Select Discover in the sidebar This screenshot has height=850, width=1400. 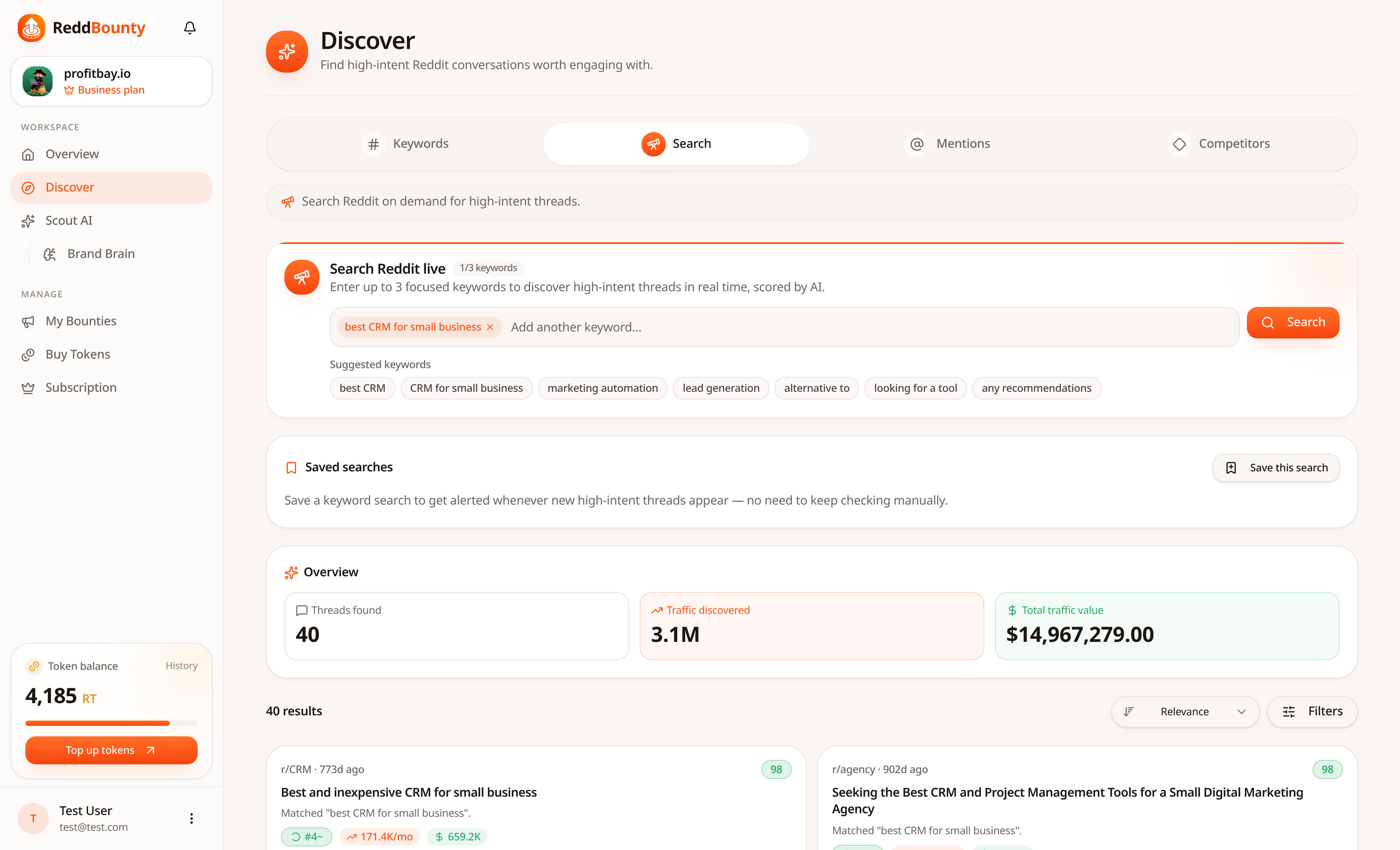point(112,188)
